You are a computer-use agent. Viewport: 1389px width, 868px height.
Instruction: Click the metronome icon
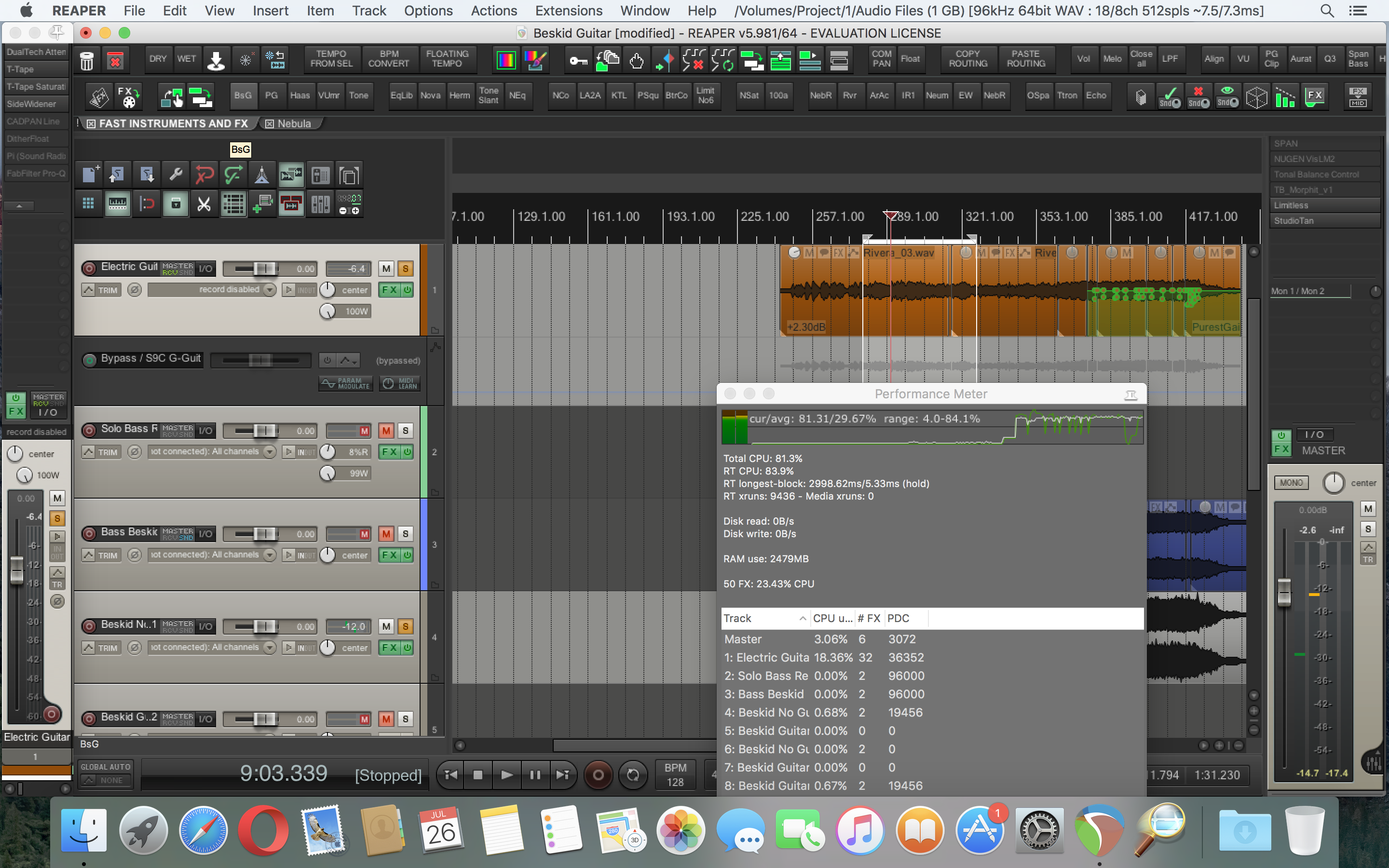[262, 175]
